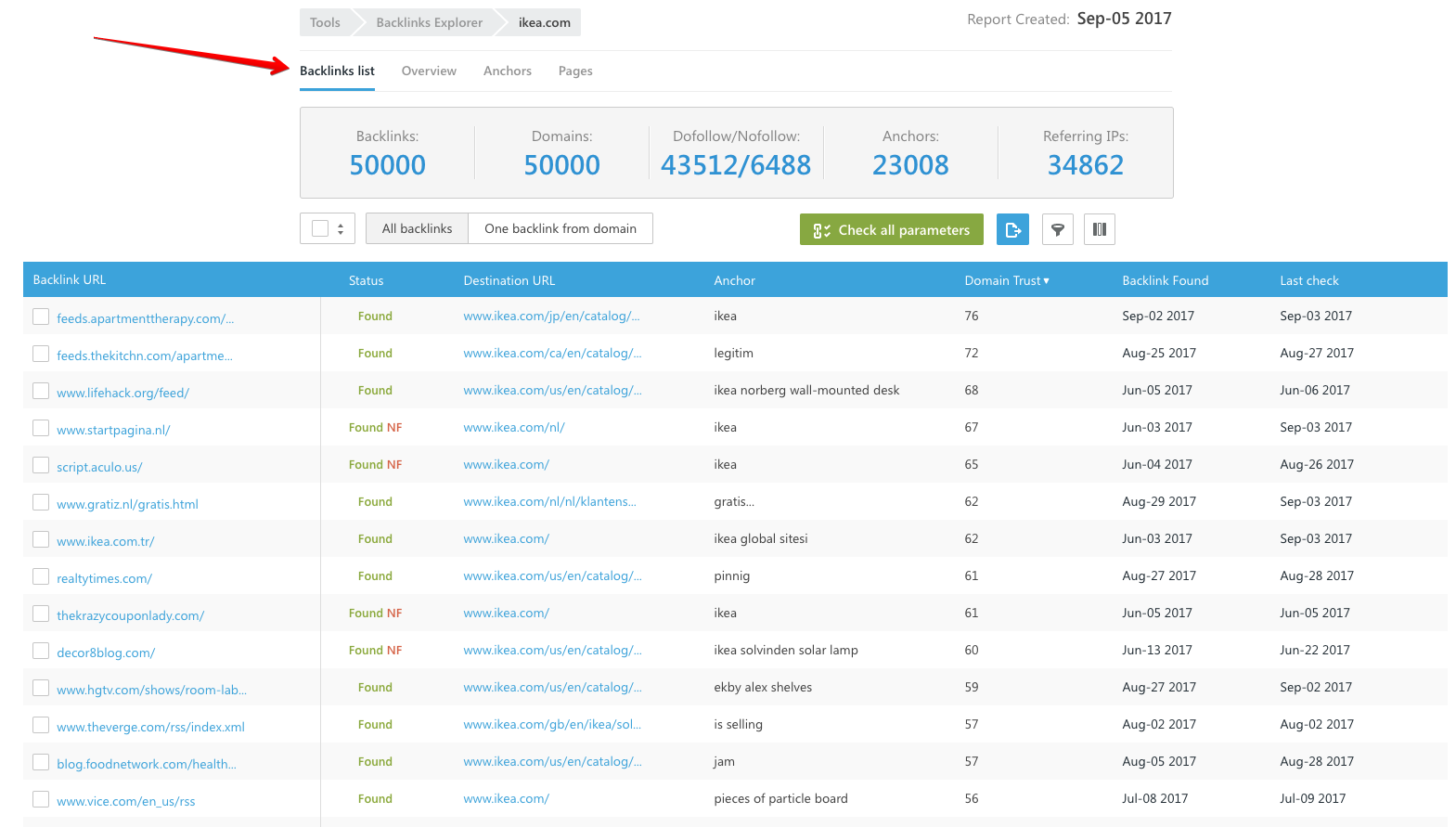Screen dimensions: 1456x827
Task: Select All backlinks toggle
Action: pyautogui.click(x=418, y=228)
